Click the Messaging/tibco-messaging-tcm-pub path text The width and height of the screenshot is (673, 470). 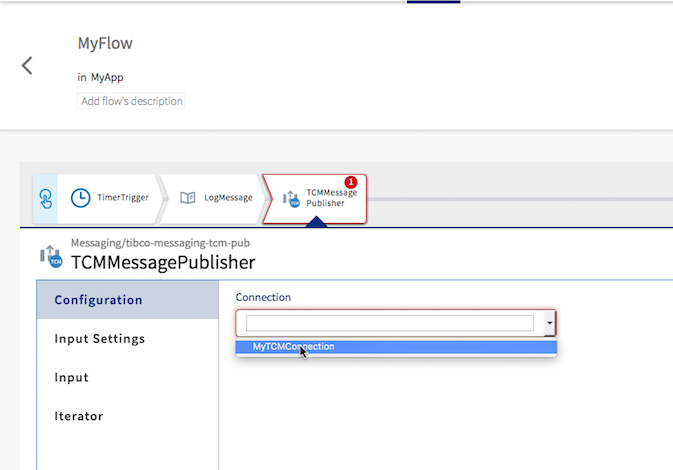161,243
